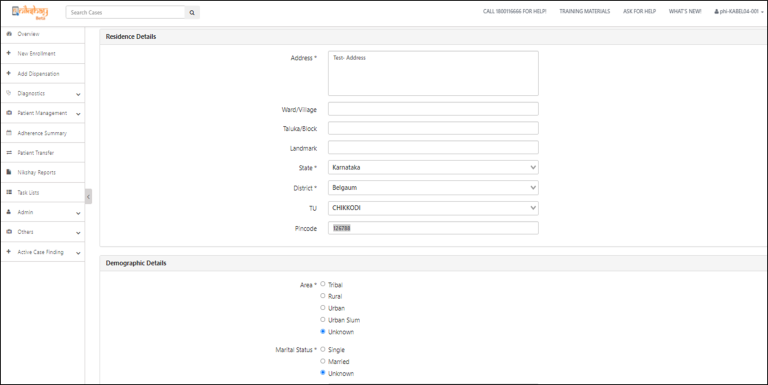Click the Ask For Help link
Viewport: 768px width, 385px height.
pos(639,11)
